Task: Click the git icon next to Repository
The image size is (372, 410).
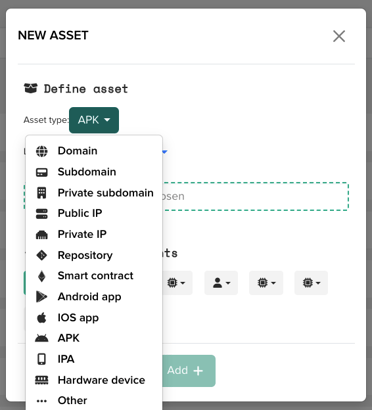Action: tap(42, 255)
